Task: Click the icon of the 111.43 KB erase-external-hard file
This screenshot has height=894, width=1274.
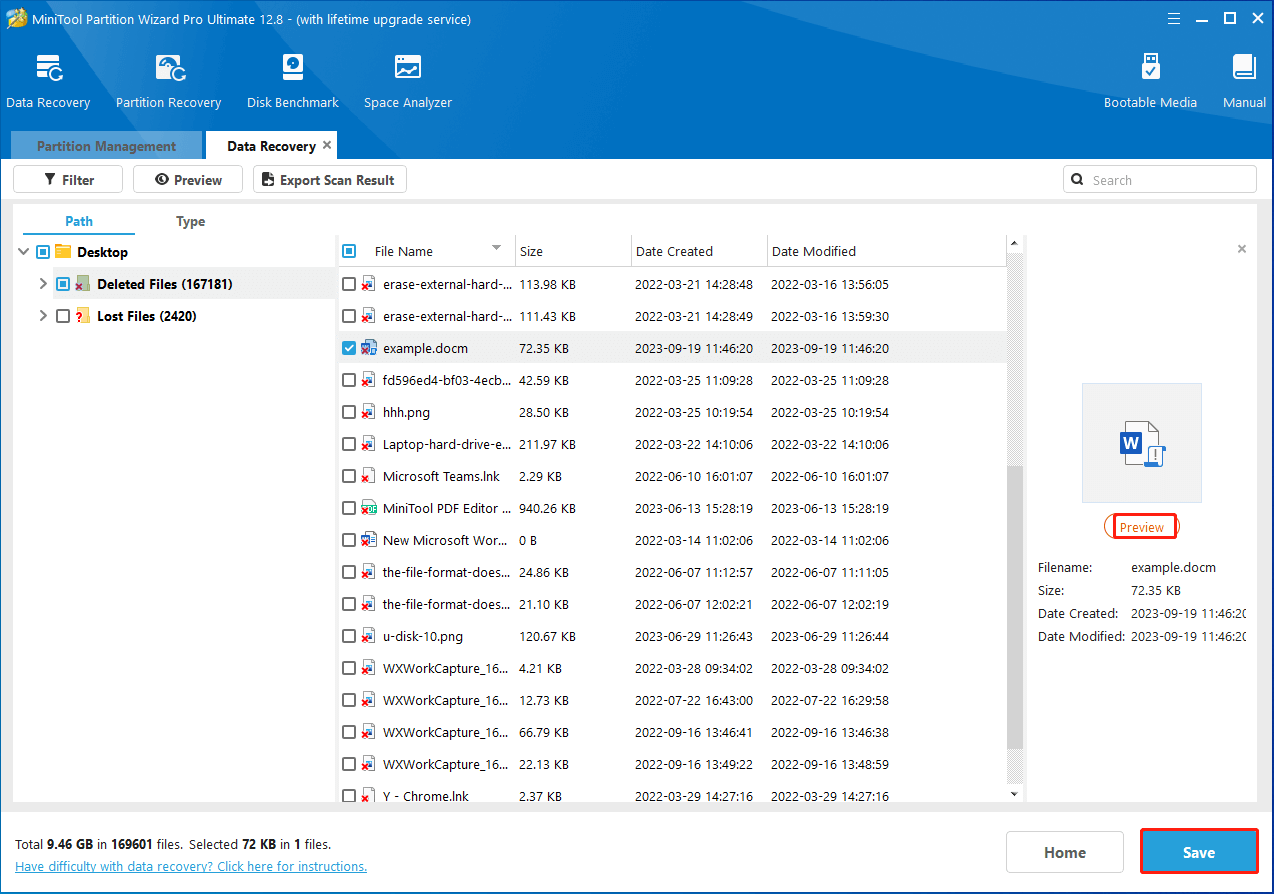Action: pyautogui.click(x=369, y=316)
